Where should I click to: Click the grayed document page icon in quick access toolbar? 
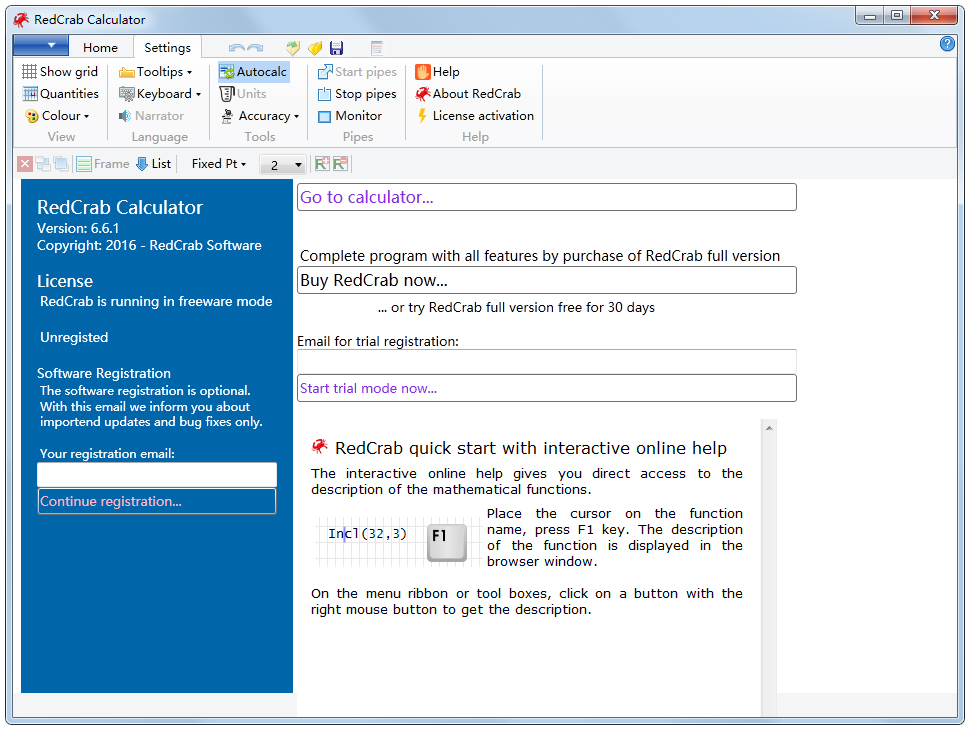pos(377,48)
